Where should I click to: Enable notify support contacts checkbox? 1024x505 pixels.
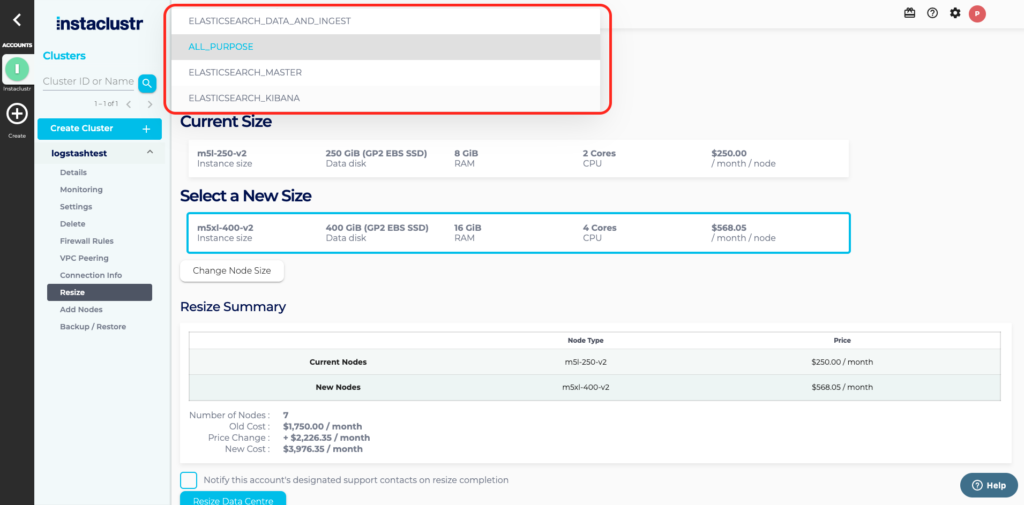[x=188, y=480]
